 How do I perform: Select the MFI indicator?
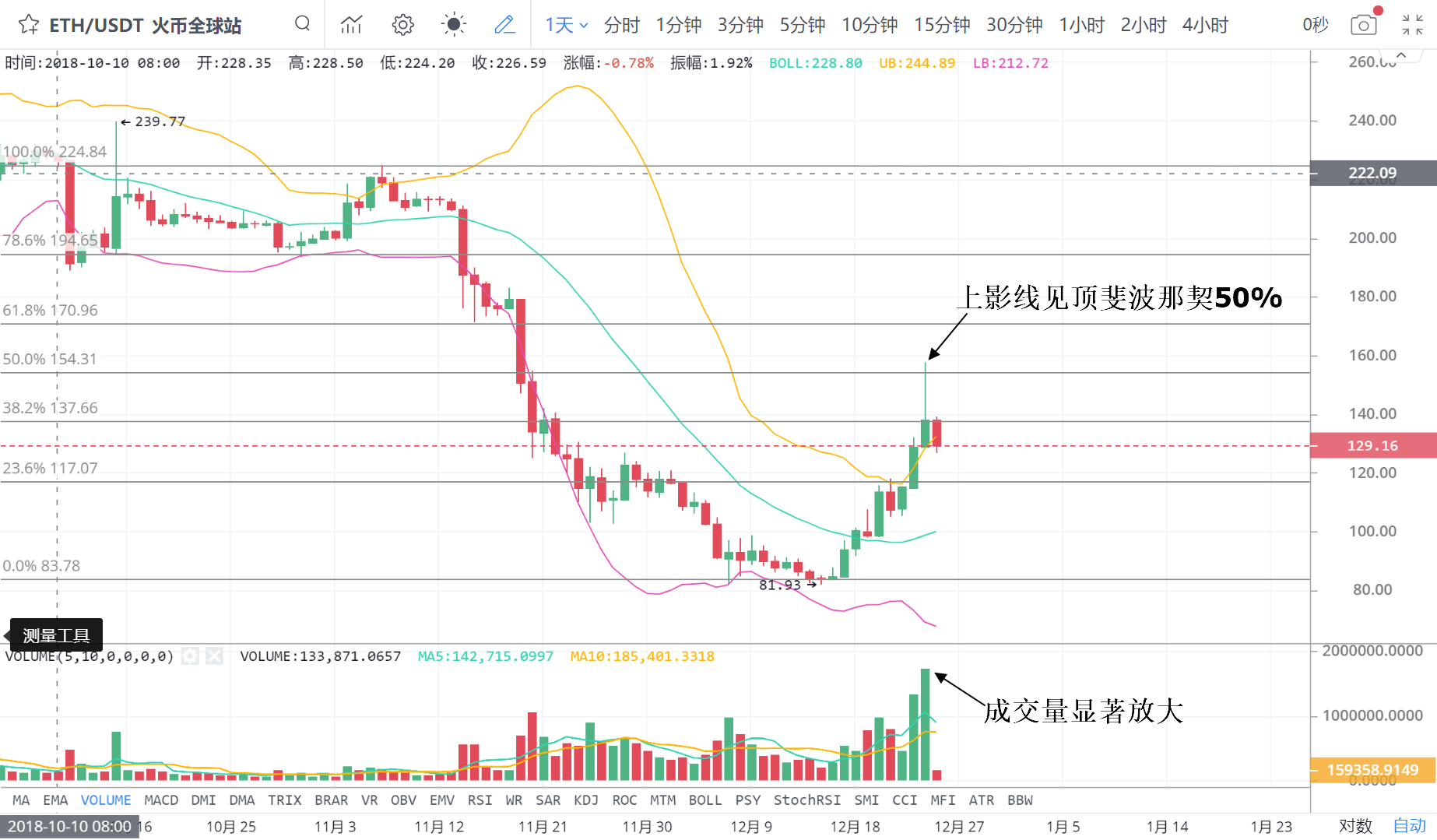[943, 800]
